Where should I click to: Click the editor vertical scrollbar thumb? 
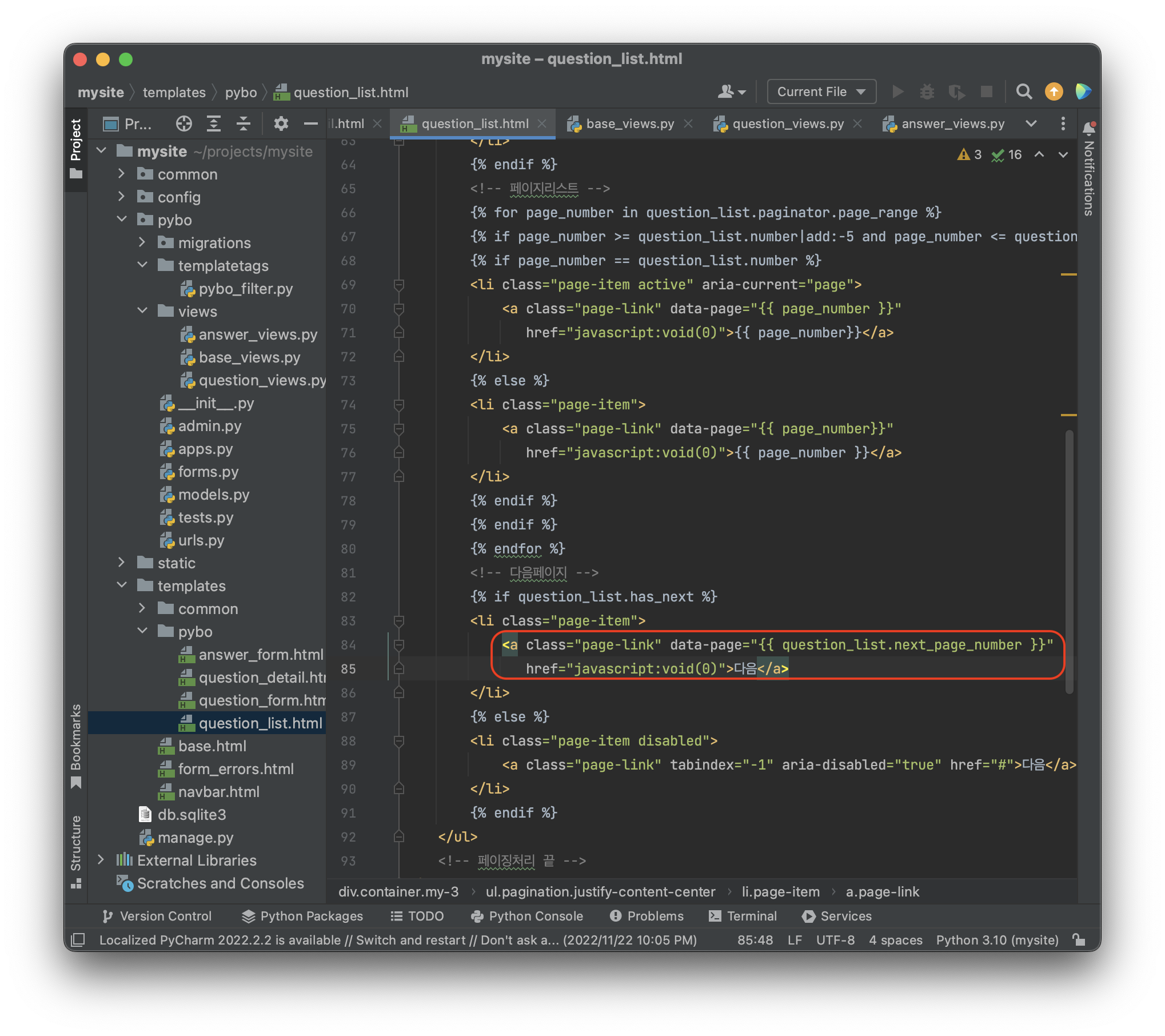[1069, 560]
